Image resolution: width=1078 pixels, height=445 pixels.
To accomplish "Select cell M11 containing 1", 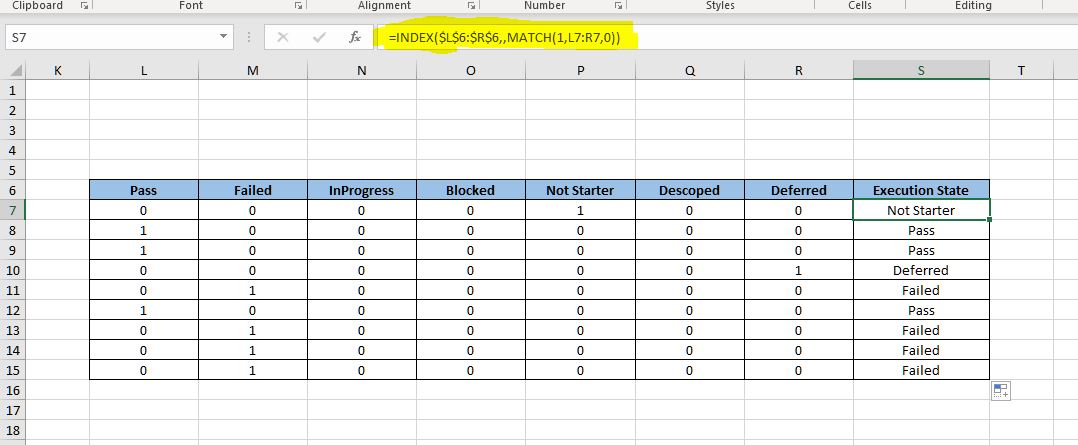I will 253,290.
